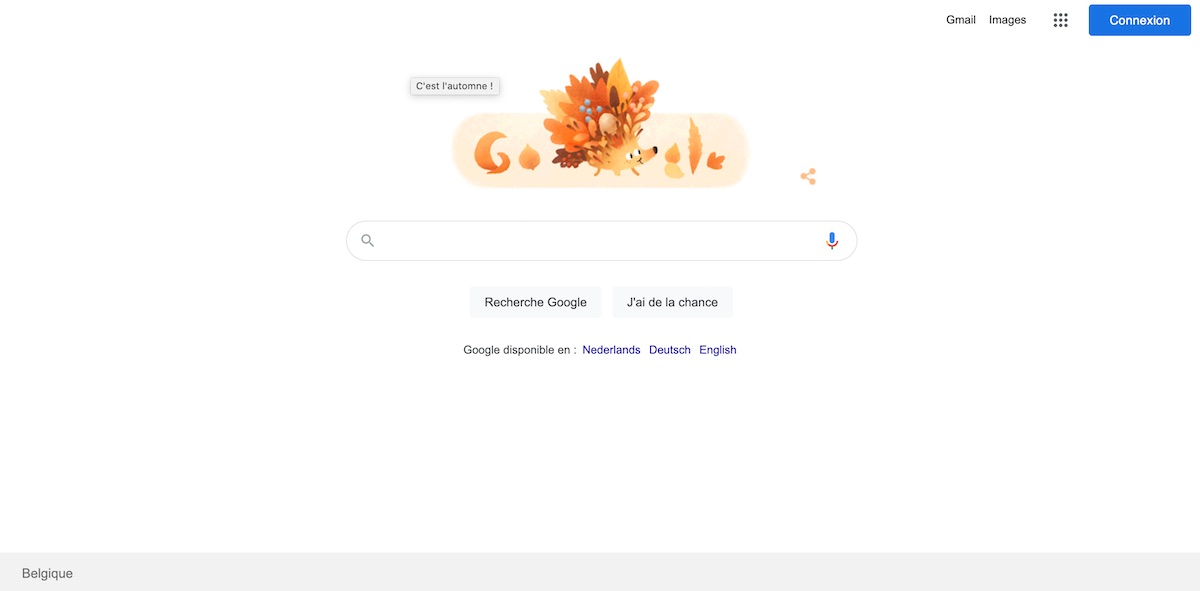1200x591 pixels.
Task: Click the magnifying glass search icon
Action: 368,241
